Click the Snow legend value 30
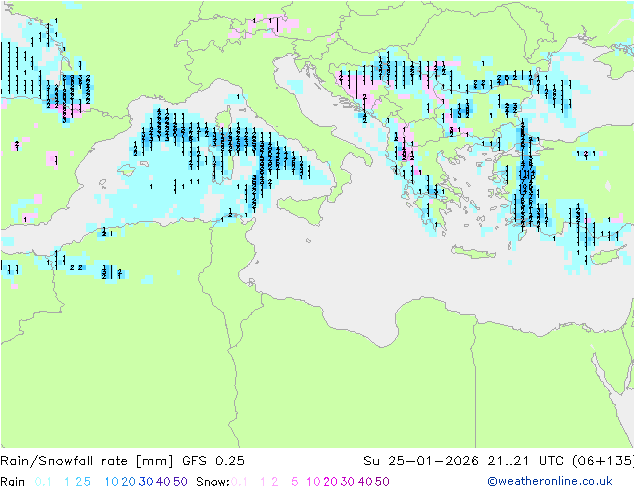Screen dimensions: 634x490 click(348, 482)
